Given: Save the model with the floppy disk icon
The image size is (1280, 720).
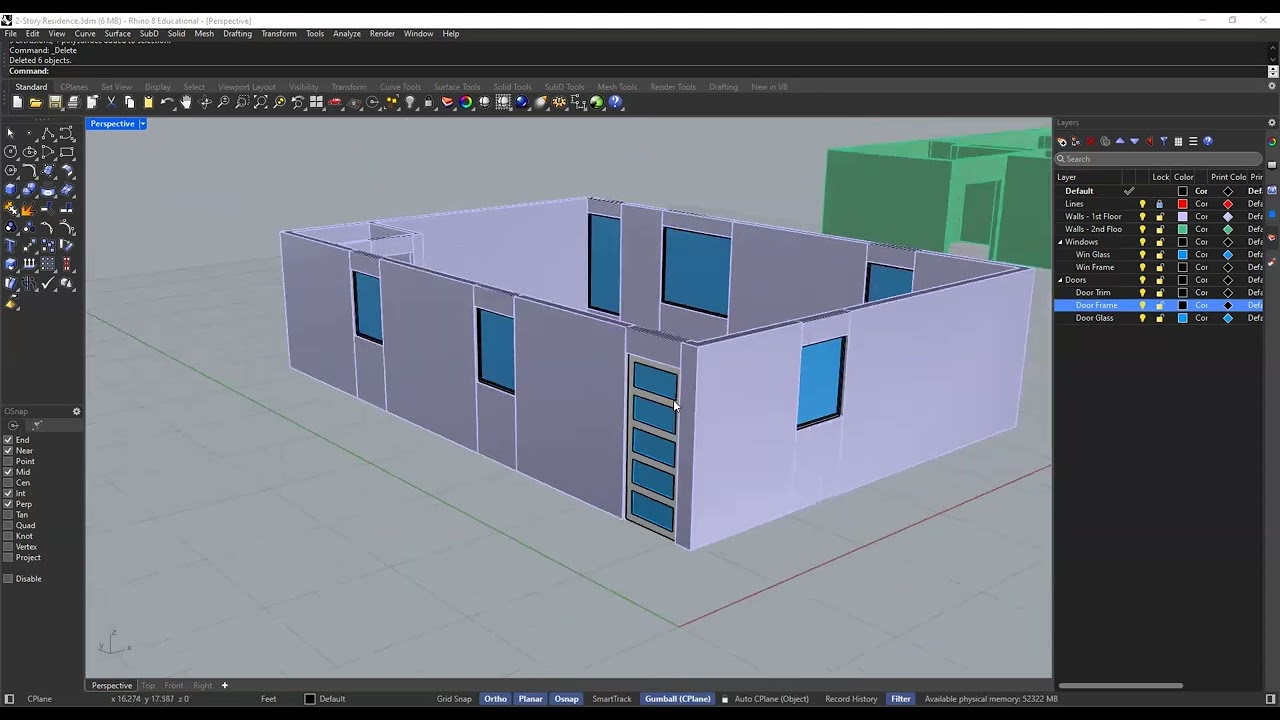Looking at the screenshot, I should (x=55, y=102).
